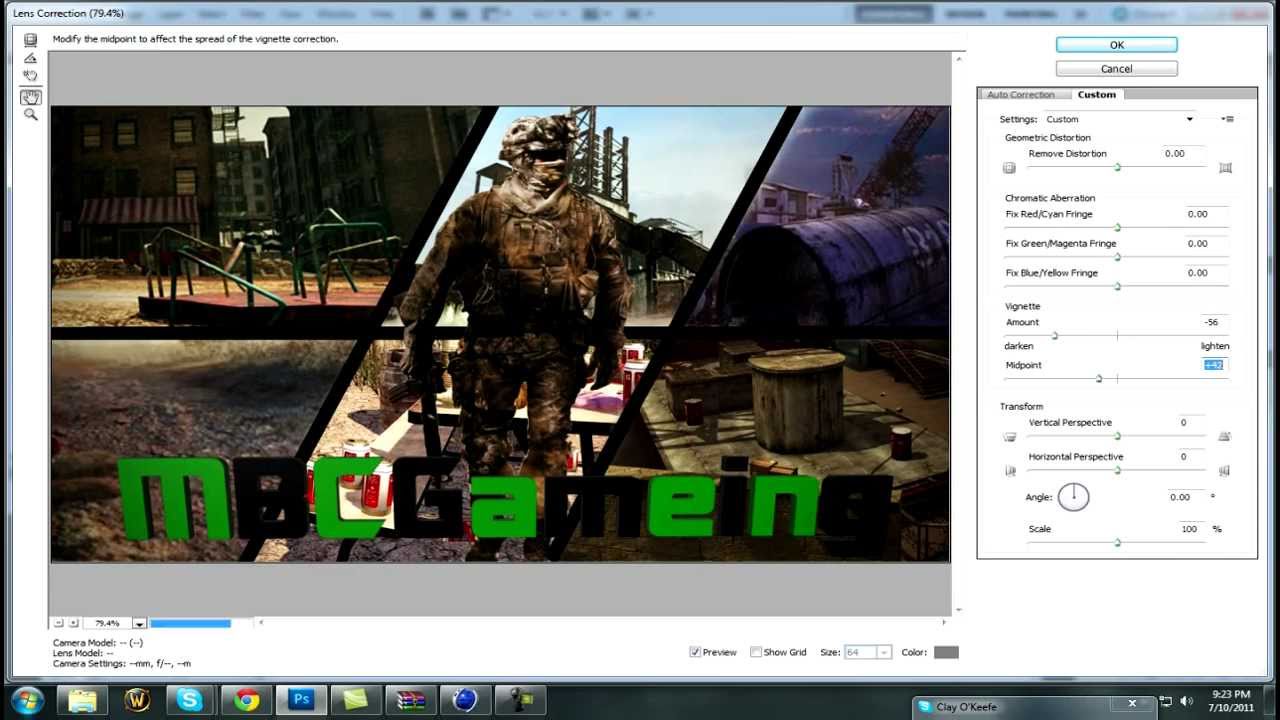Select the Straighten tool
1280x720 pixels.
pyautogui.click(x=30, y=58)
